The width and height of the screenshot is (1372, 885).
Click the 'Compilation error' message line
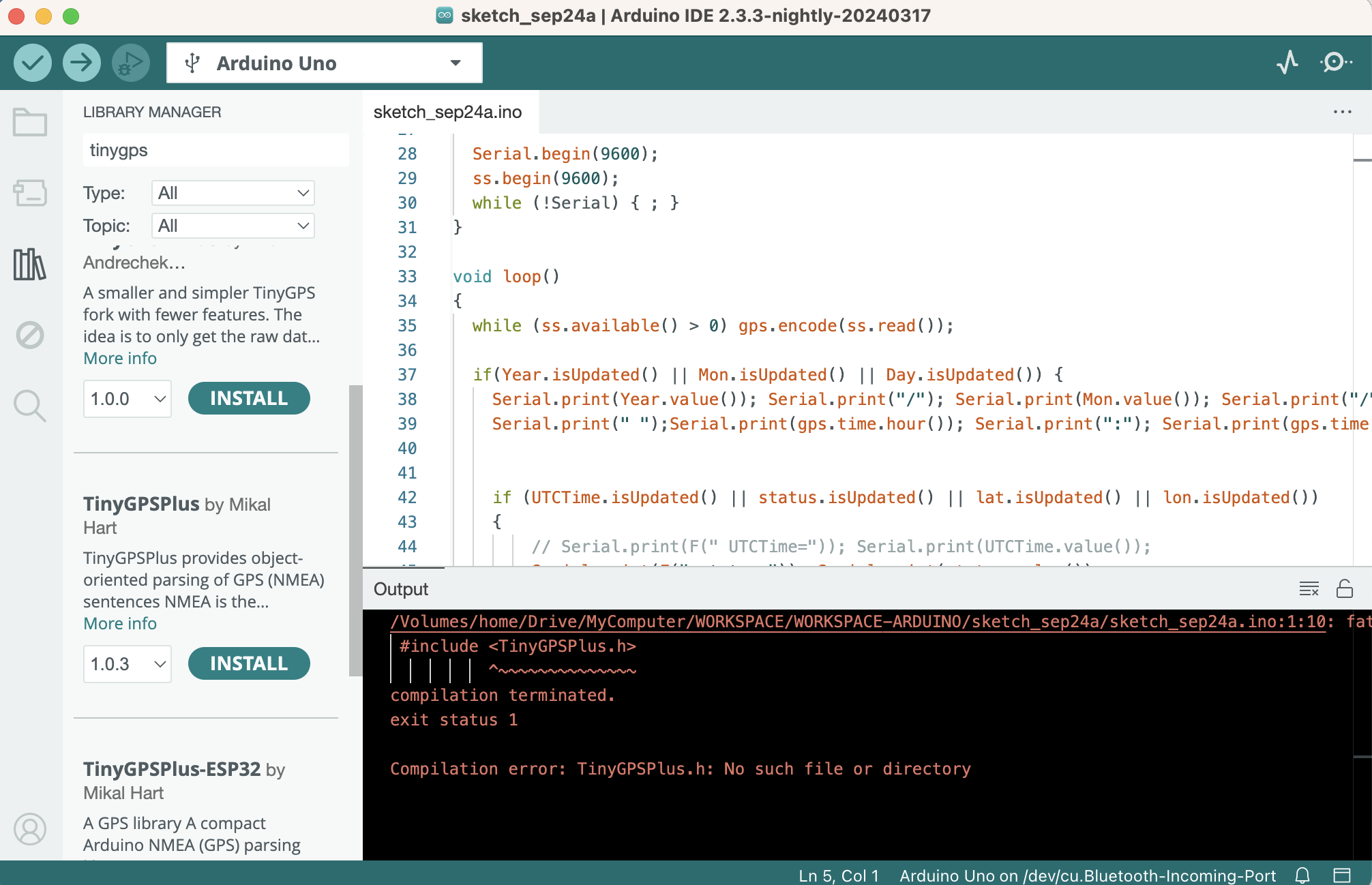[x=680, y=768]
